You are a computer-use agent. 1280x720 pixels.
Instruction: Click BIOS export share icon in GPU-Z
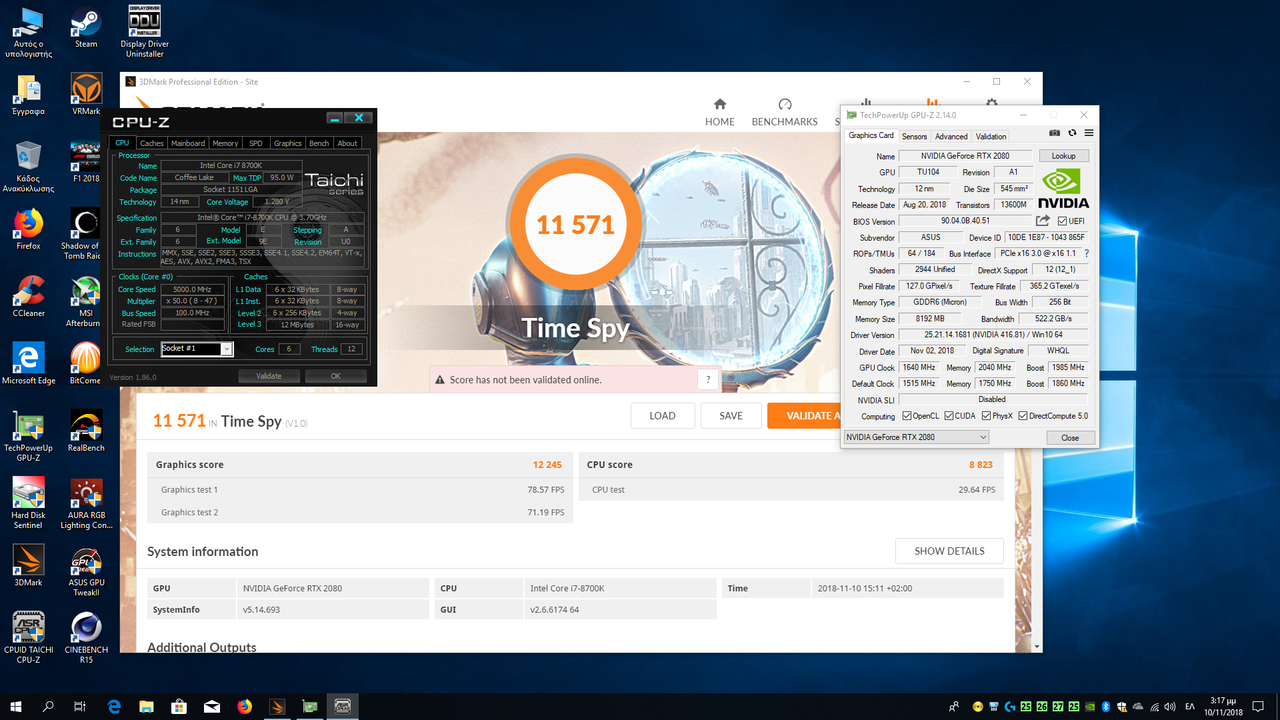click(1043, 221)
